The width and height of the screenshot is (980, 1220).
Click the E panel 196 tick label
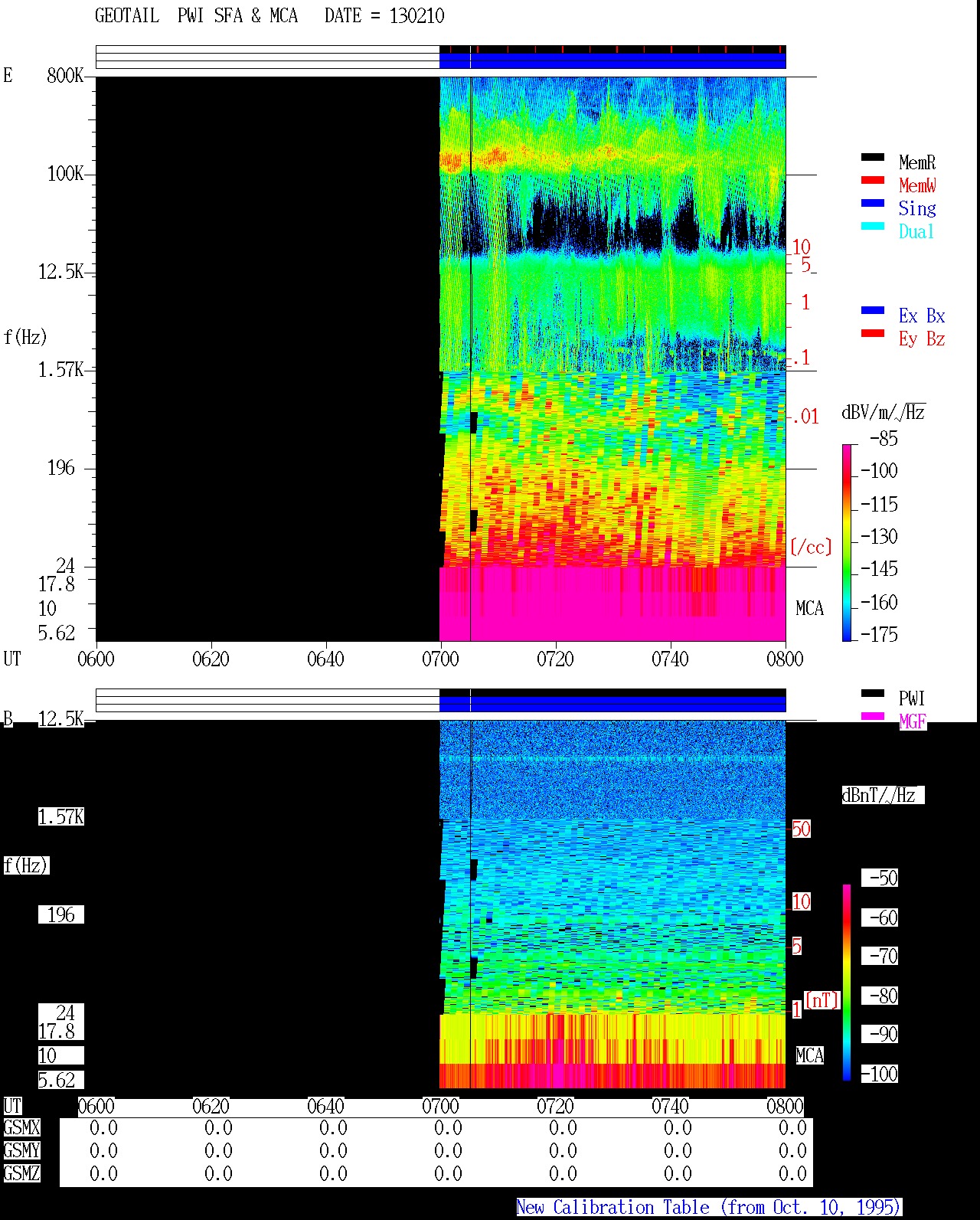[x=61, y=467]
